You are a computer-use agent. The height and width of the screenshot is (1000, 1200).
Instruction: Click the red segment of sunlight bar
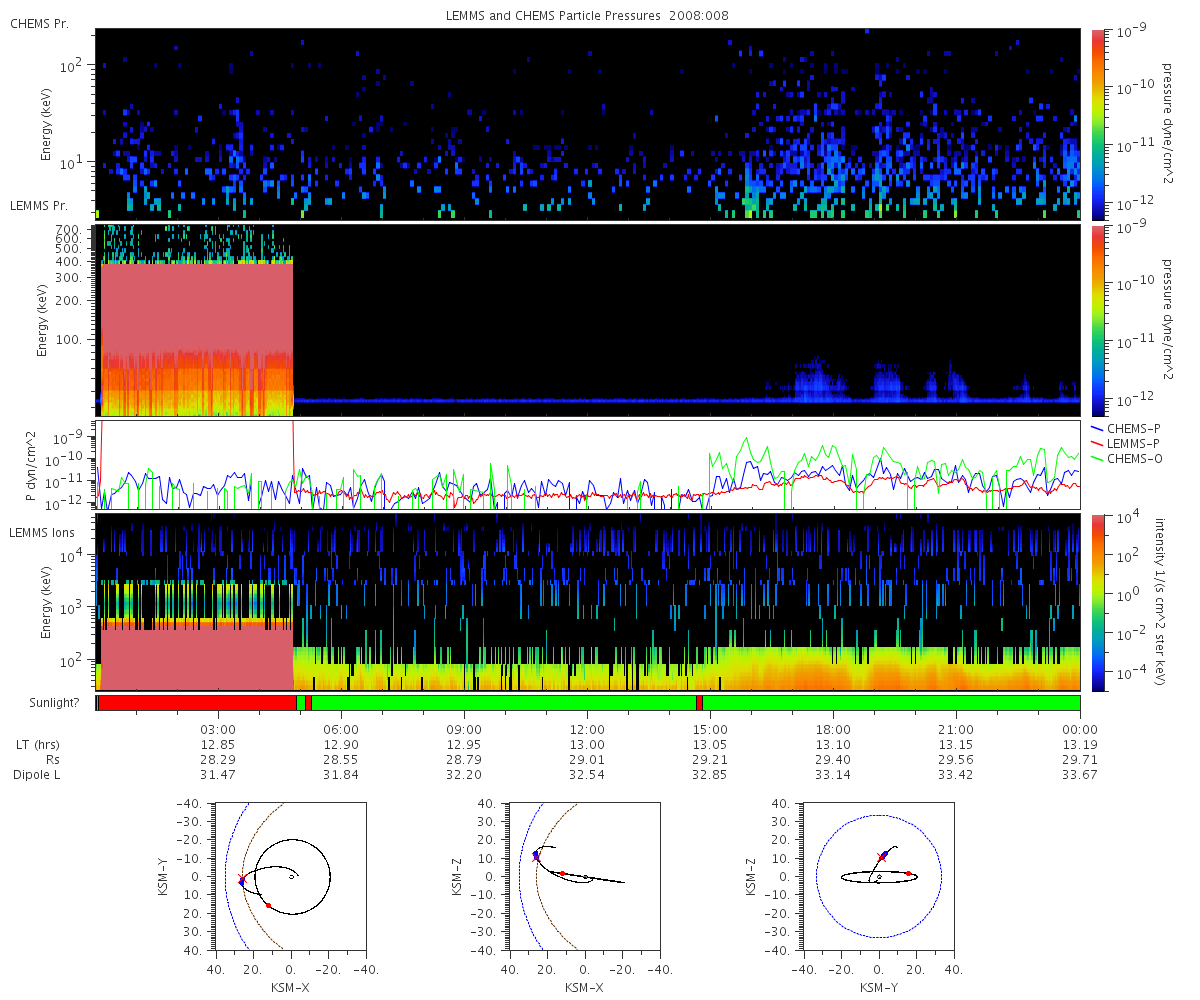[x=198, y=703]
